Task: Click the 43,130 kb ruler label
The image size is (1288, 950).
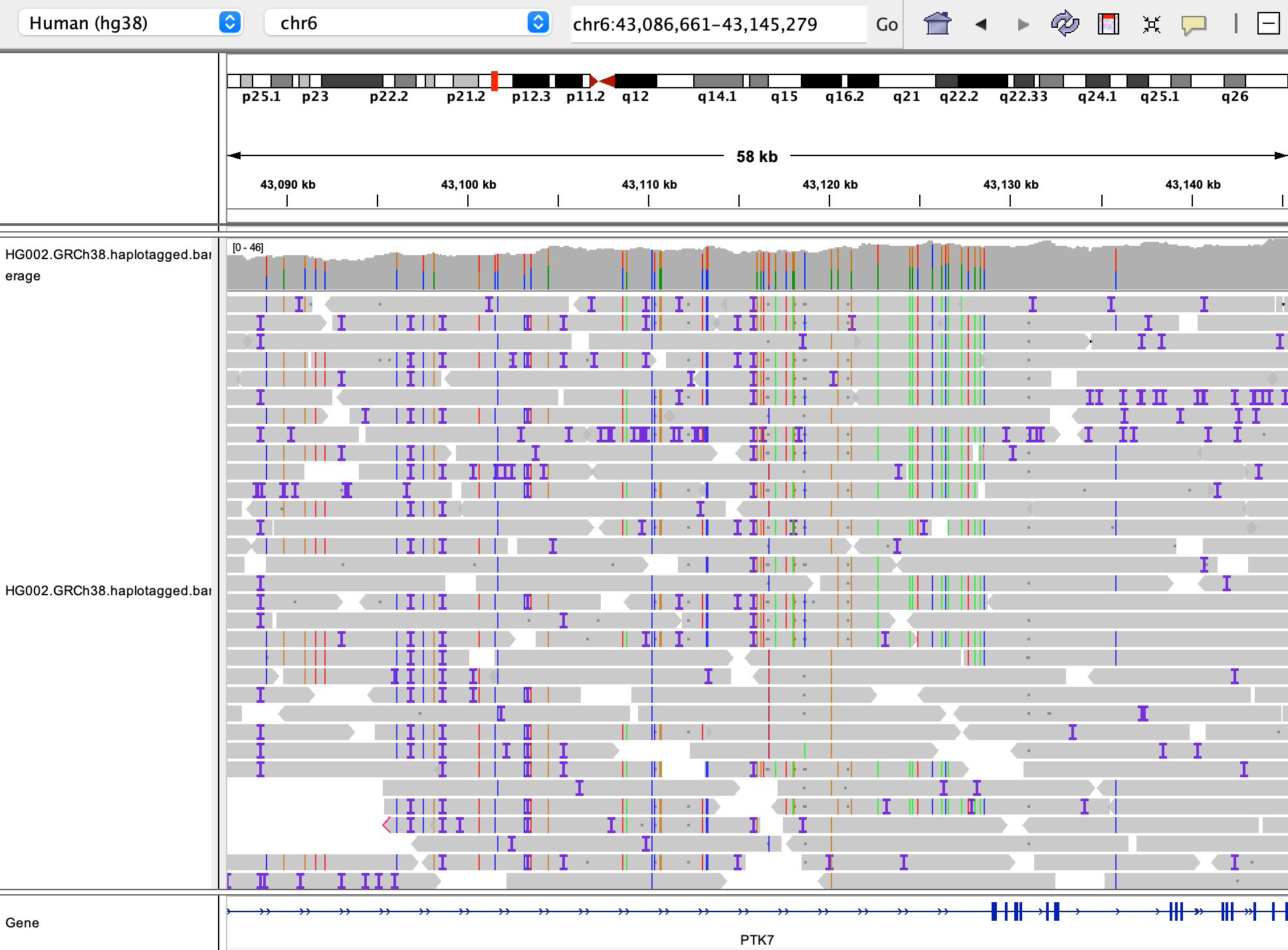Action: pos(1011,185)
